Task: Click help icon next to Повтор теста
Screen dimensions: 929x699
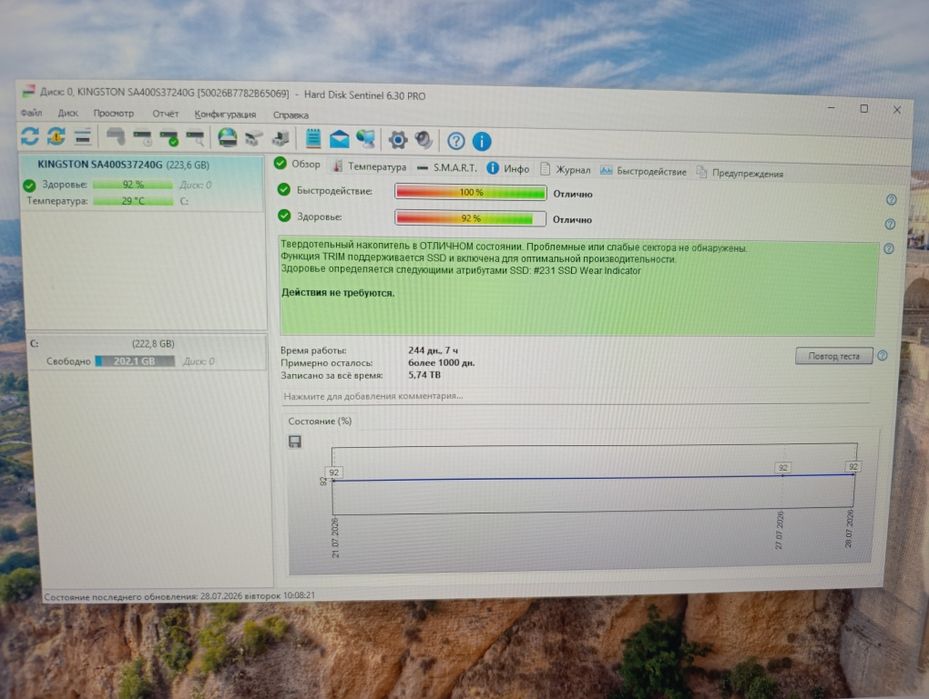Action: click(x=882, y=356)
